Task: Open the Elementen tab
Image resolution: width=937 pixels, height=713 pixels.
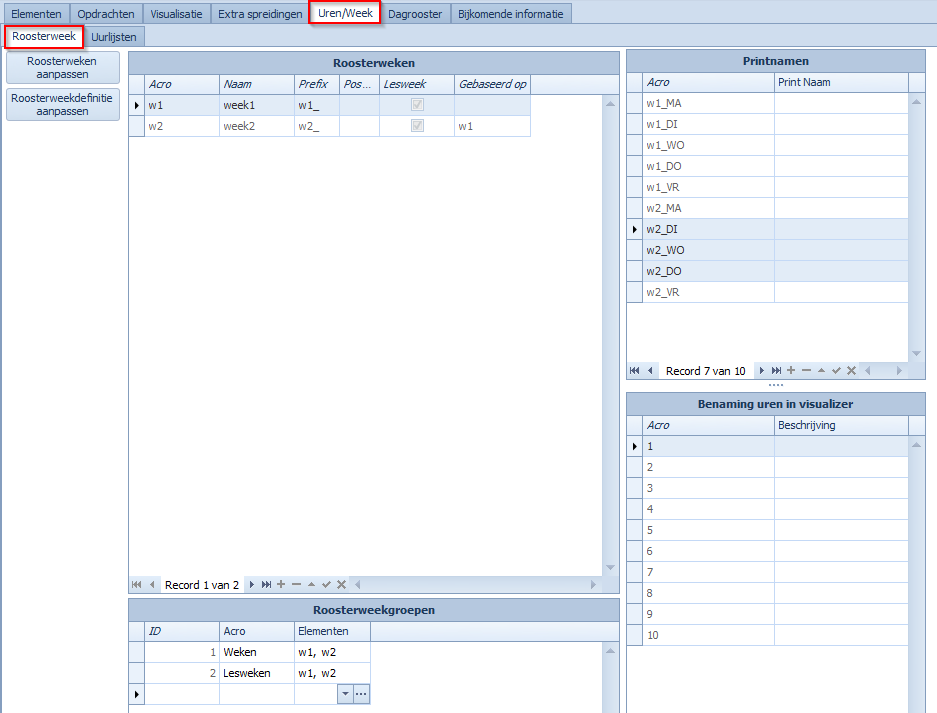Action: (36, 14)
